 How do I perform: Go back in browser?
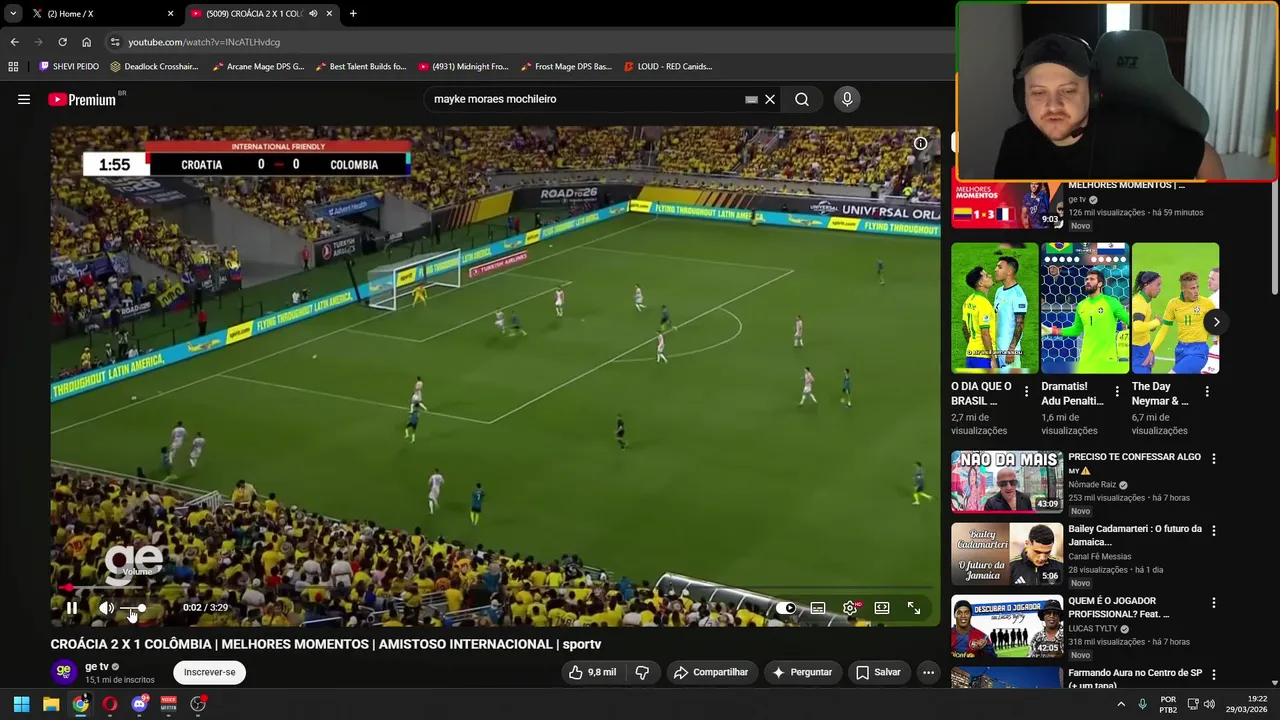(14, 42)
